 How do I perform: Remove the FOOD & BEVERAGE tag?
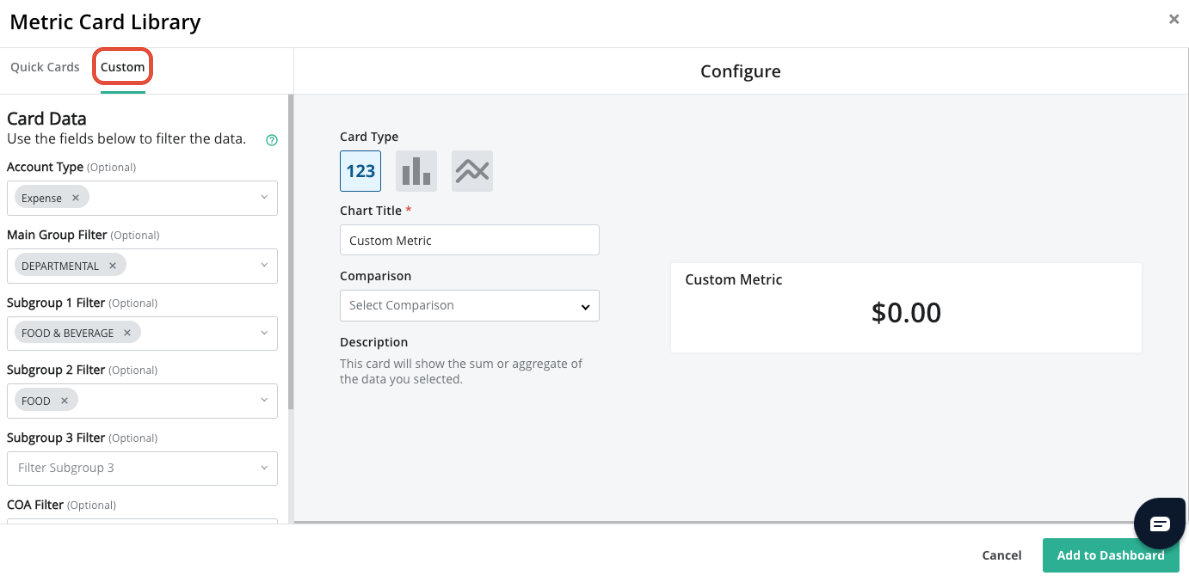coord(127,333)
